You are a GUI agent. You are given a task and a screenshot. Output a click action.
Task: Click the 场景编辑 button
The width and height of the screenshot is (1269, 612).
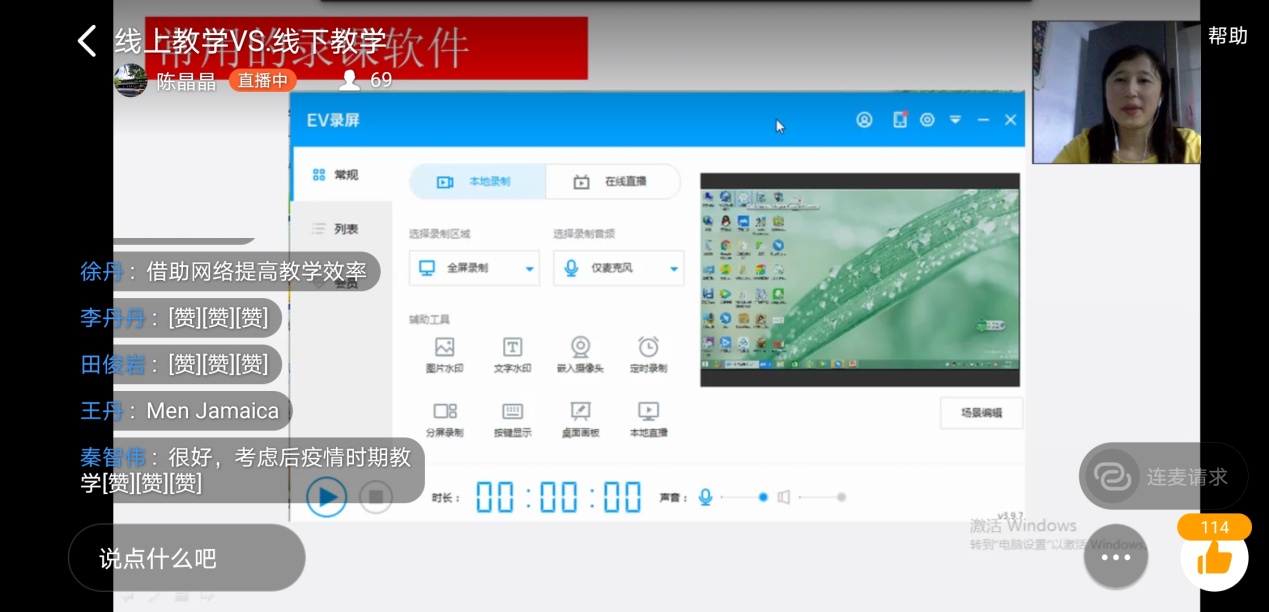click(x=981, y=413)
